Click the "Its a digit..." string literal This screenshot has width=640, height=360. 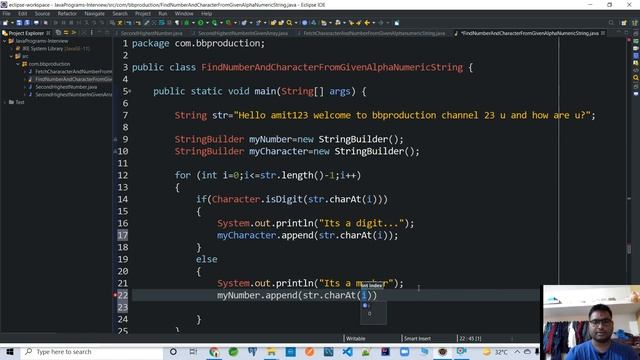click(361, 223)
